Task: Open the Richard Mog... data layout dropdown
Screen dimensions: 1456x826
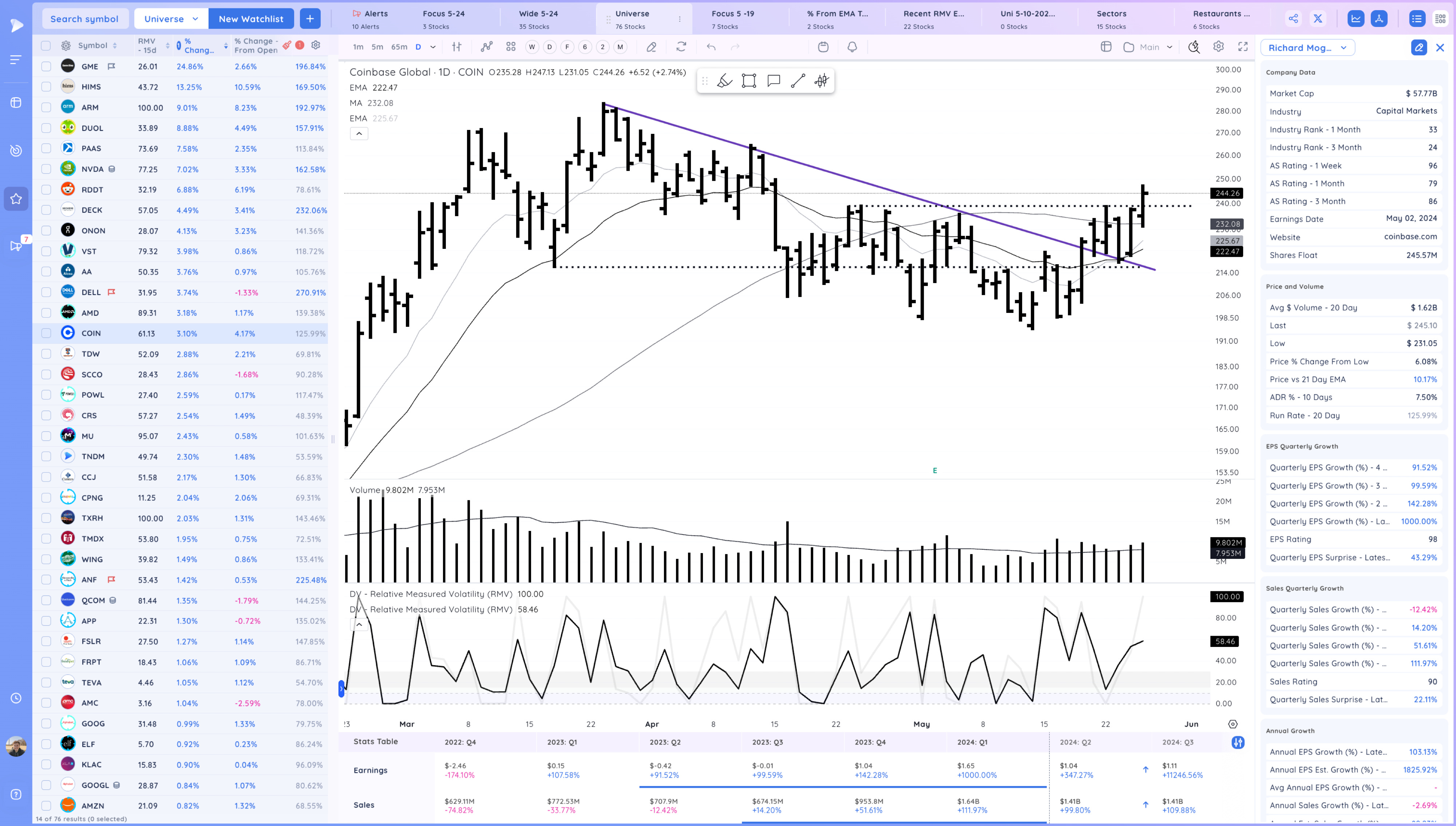Action: [1307, 48]
